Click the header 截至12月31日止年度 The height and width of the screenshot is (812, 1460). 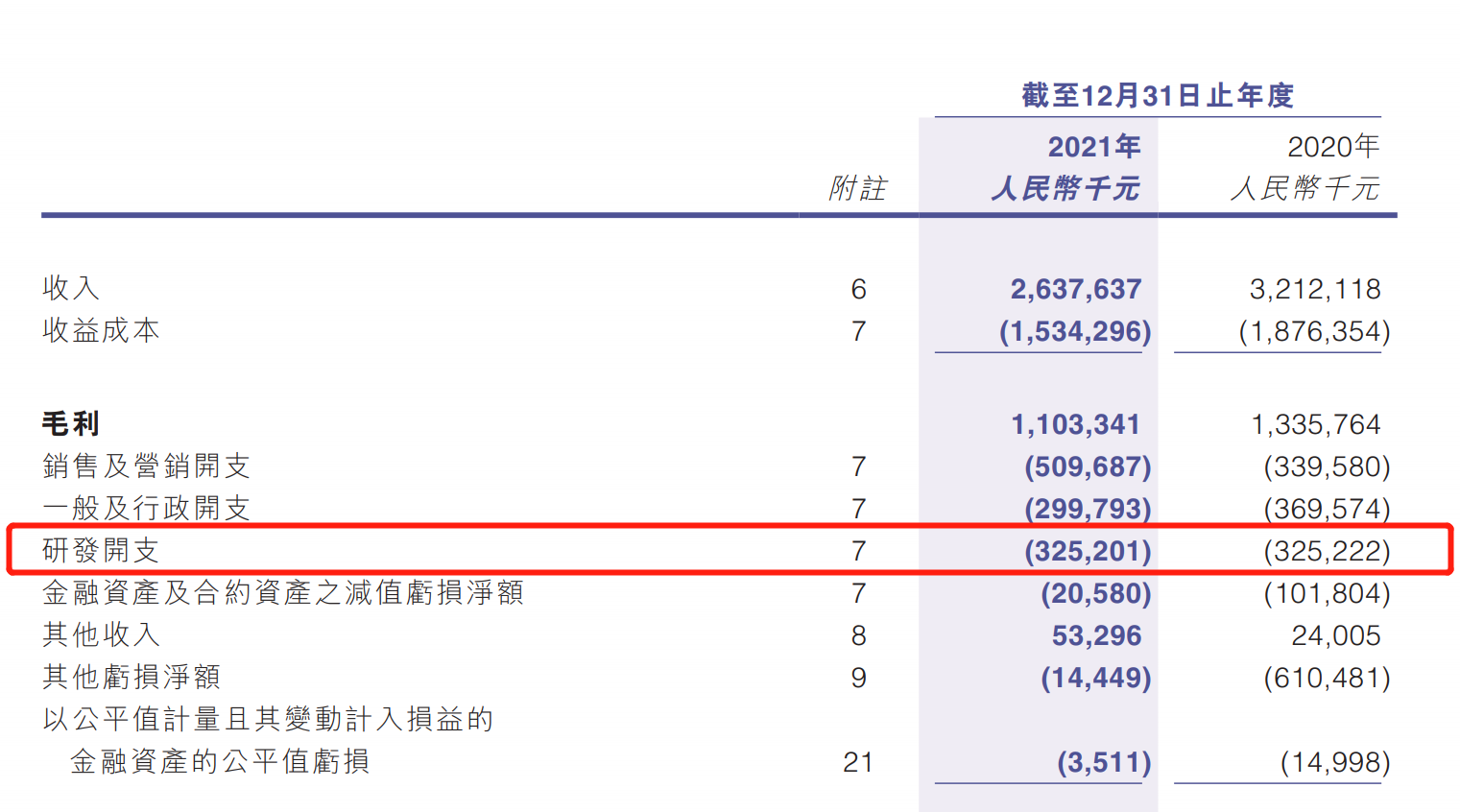pyautogui.click(x=1158, y=96)
